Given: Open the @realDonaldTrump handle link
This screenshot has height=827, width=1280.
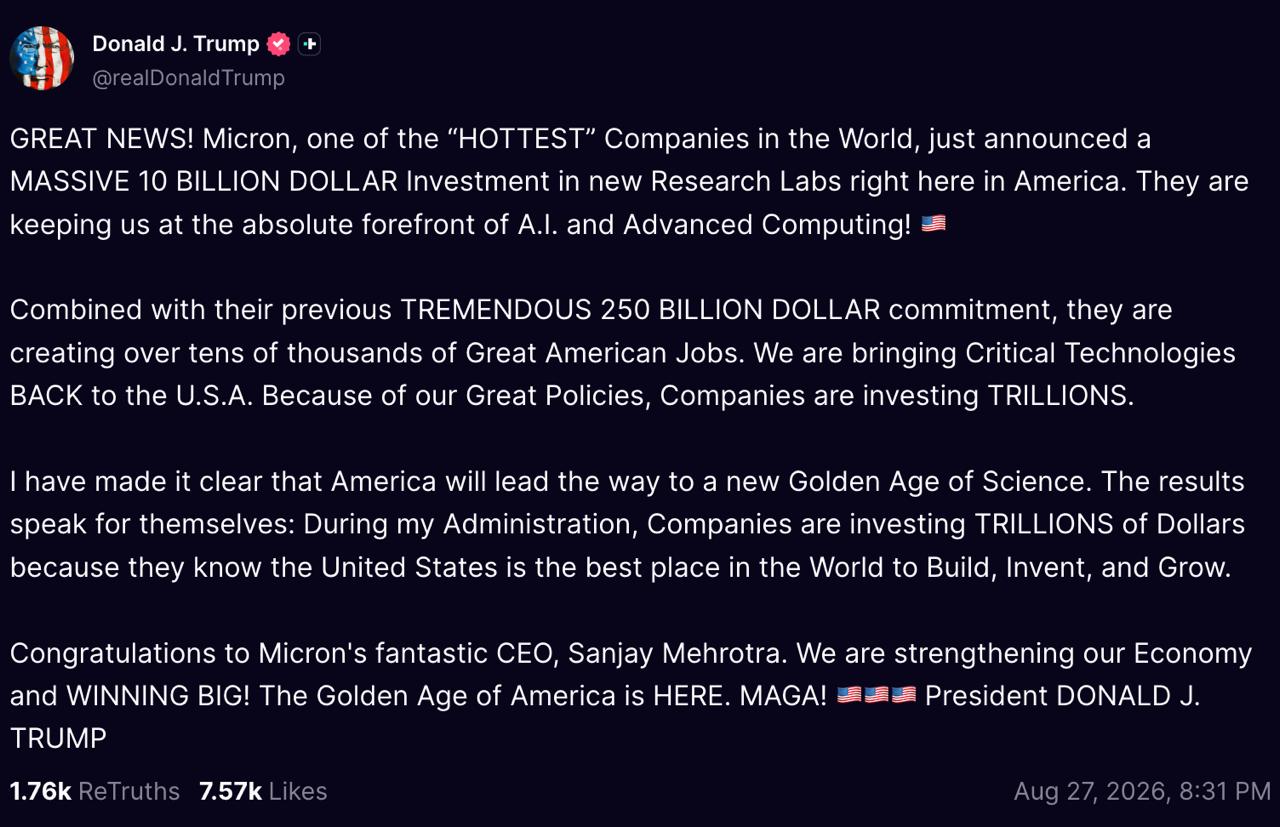Looking at the screenshot, I should click(x=188, y=77).
